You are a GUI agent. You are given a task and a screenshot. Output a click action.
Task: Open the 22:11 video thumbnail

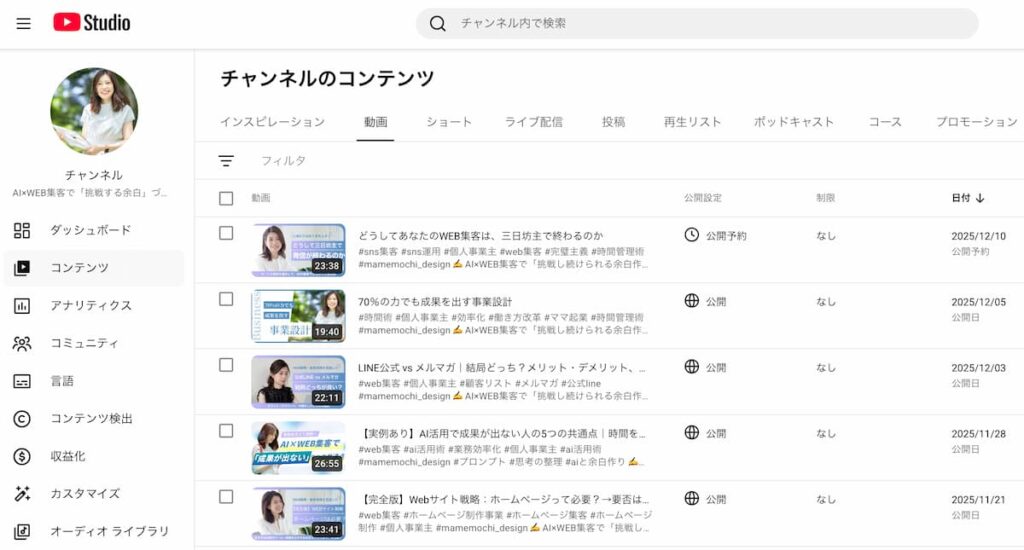(x=298, y=382)
